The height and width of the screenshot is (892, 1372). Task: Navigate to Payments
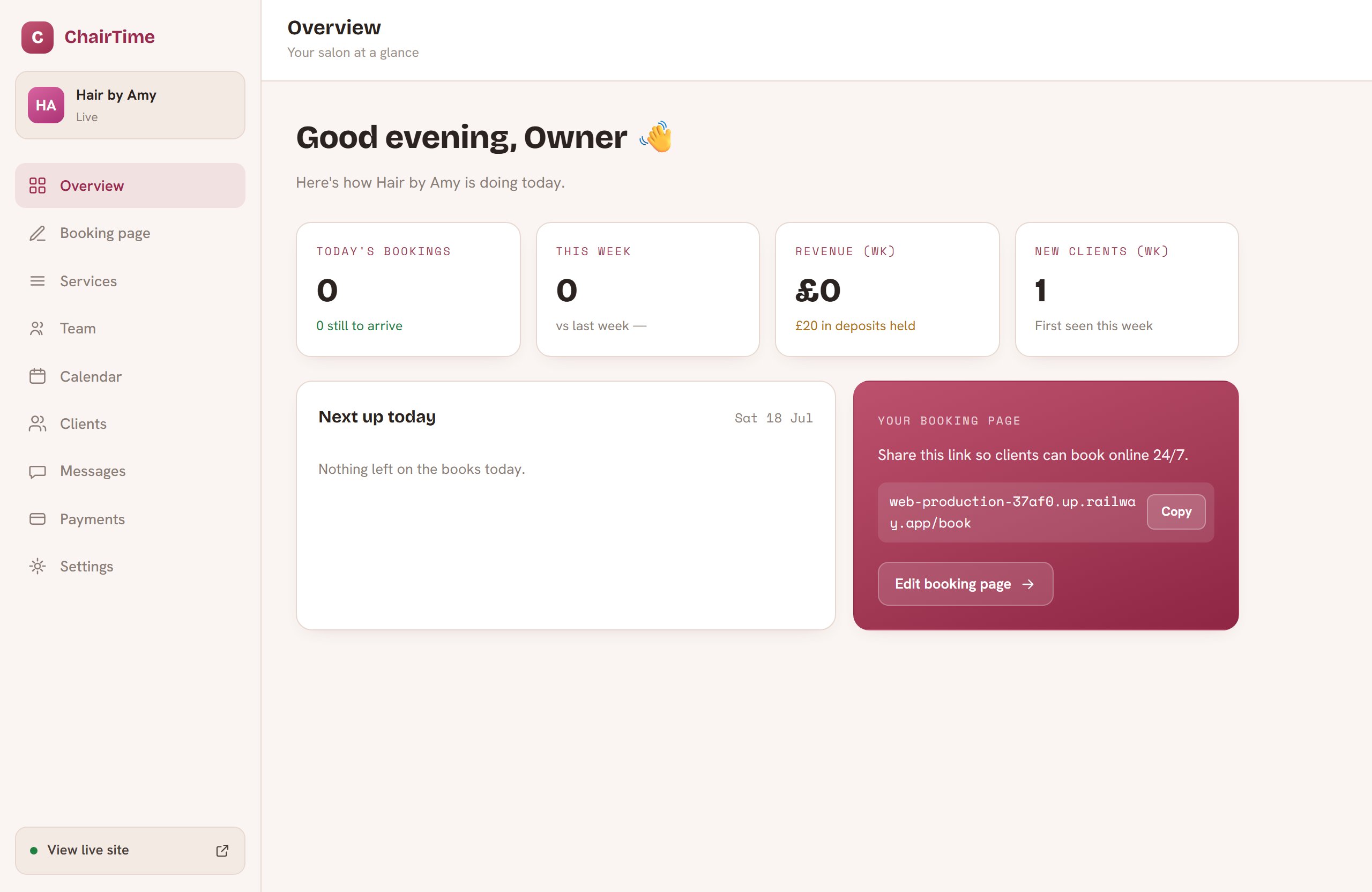click(x=130, y=519)
